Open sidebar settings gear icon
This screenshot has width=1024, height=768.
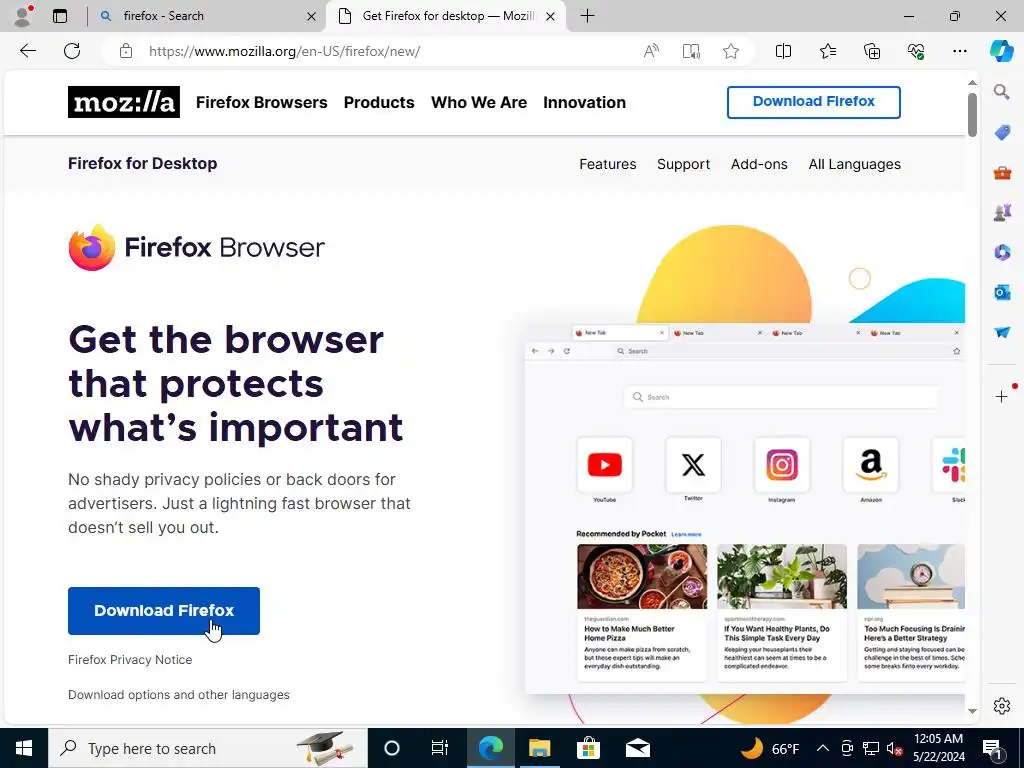1002,706
